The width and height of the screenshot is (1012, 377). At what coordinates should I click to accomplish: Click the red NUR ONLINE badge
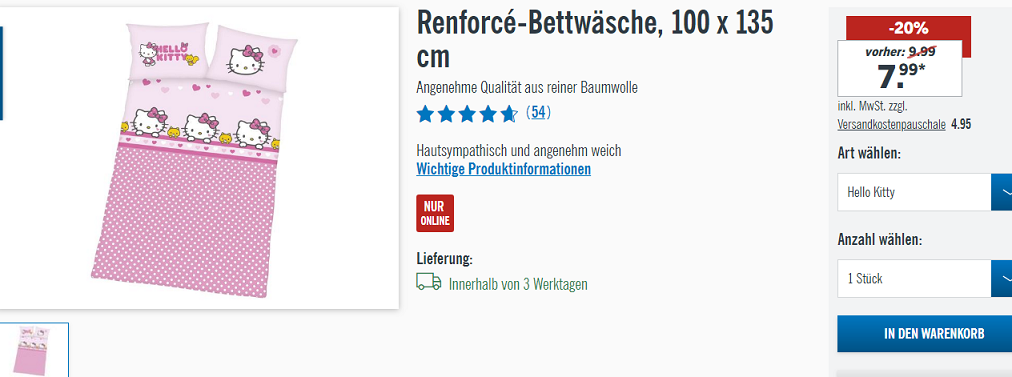(435, 213)
